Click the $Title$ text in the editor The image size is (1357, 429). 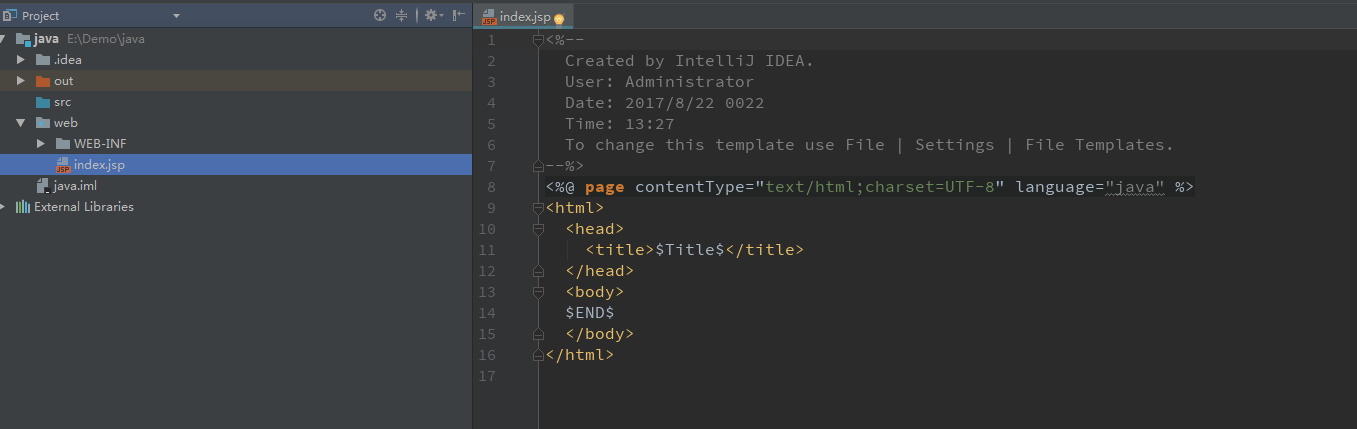(x=689, y=250)
